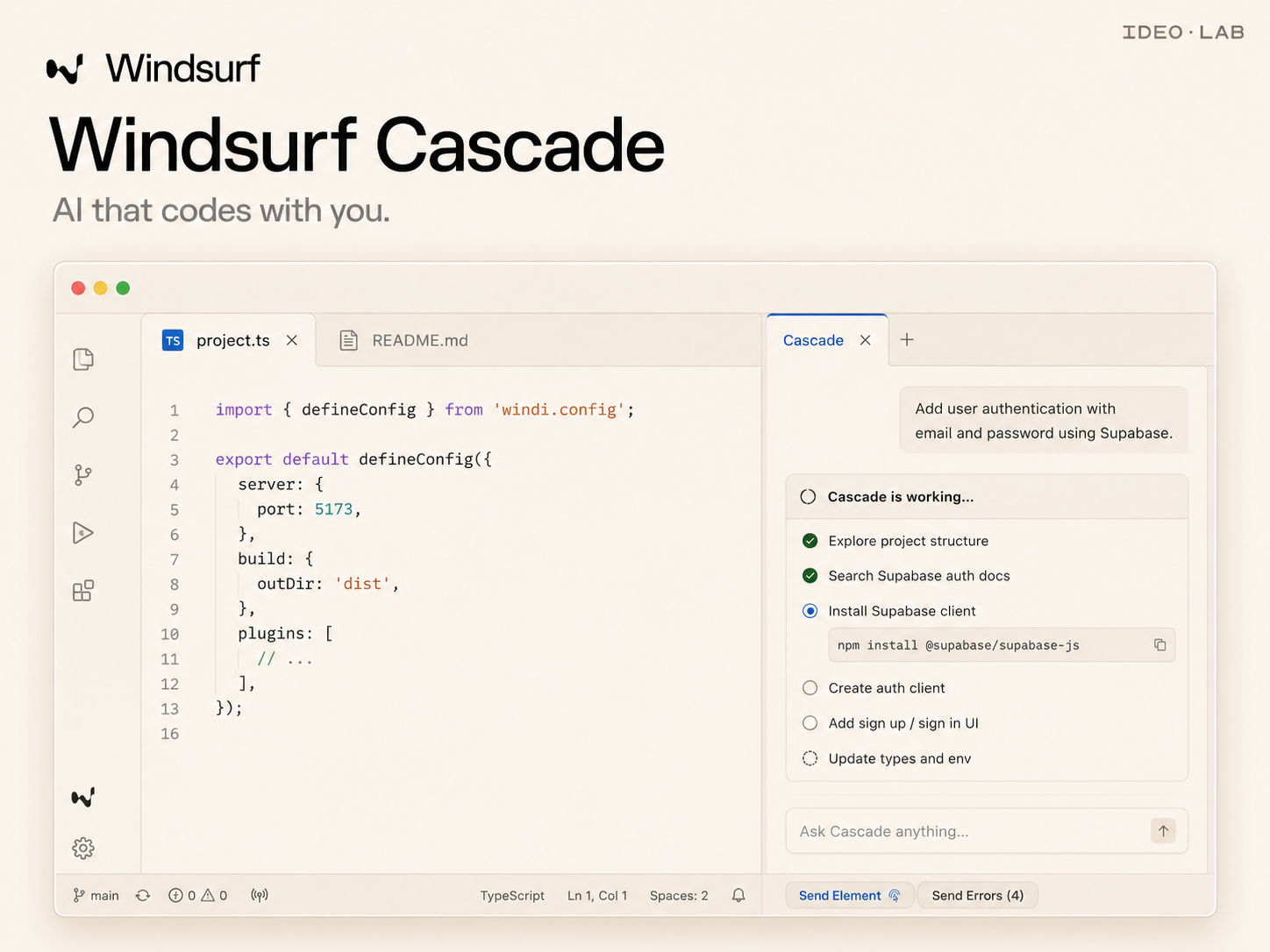The image size is (1270, 952).
Task: Open notifications bell in status bar
Action: pos(738,895)
